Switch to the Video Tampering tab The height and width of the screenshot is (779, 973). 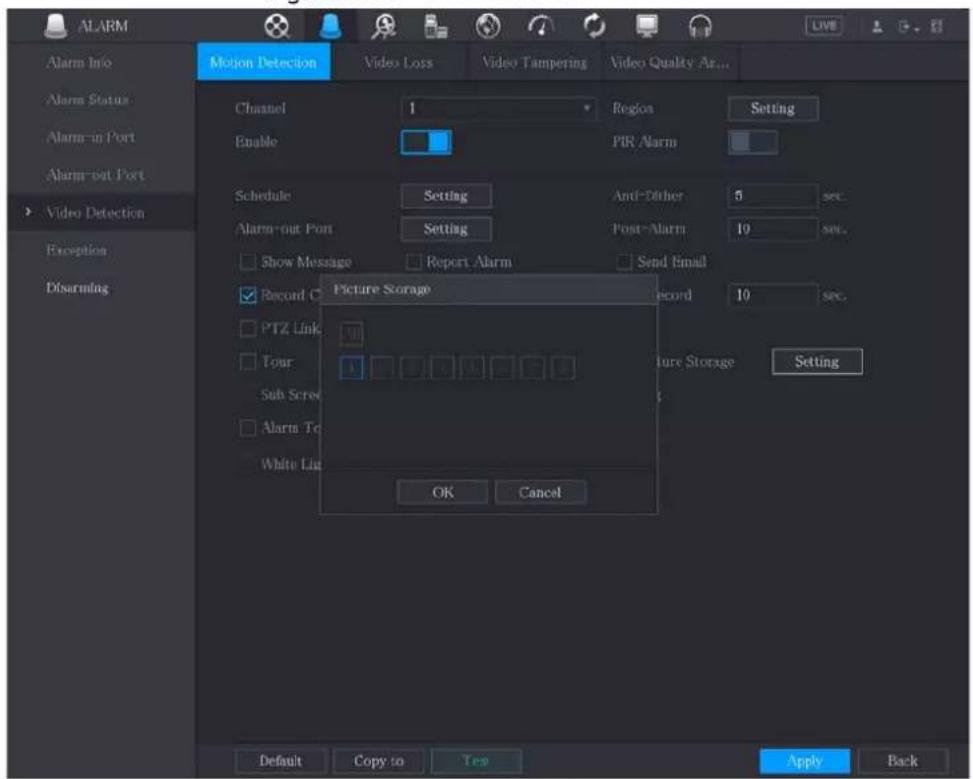pyautogui.click(x=534, y=63)
